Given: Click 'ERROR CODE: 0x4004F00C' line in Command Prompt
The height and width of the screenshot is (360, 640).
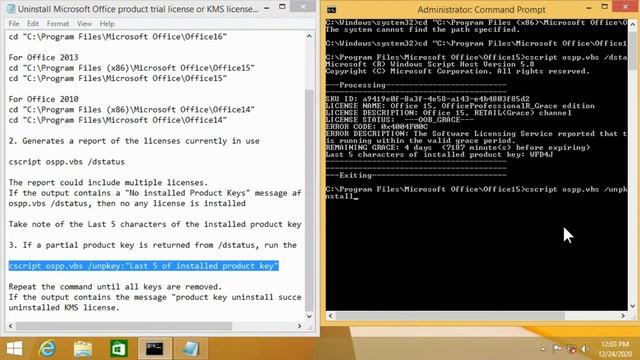Looking at the screenshot, I should coord(376,127).
